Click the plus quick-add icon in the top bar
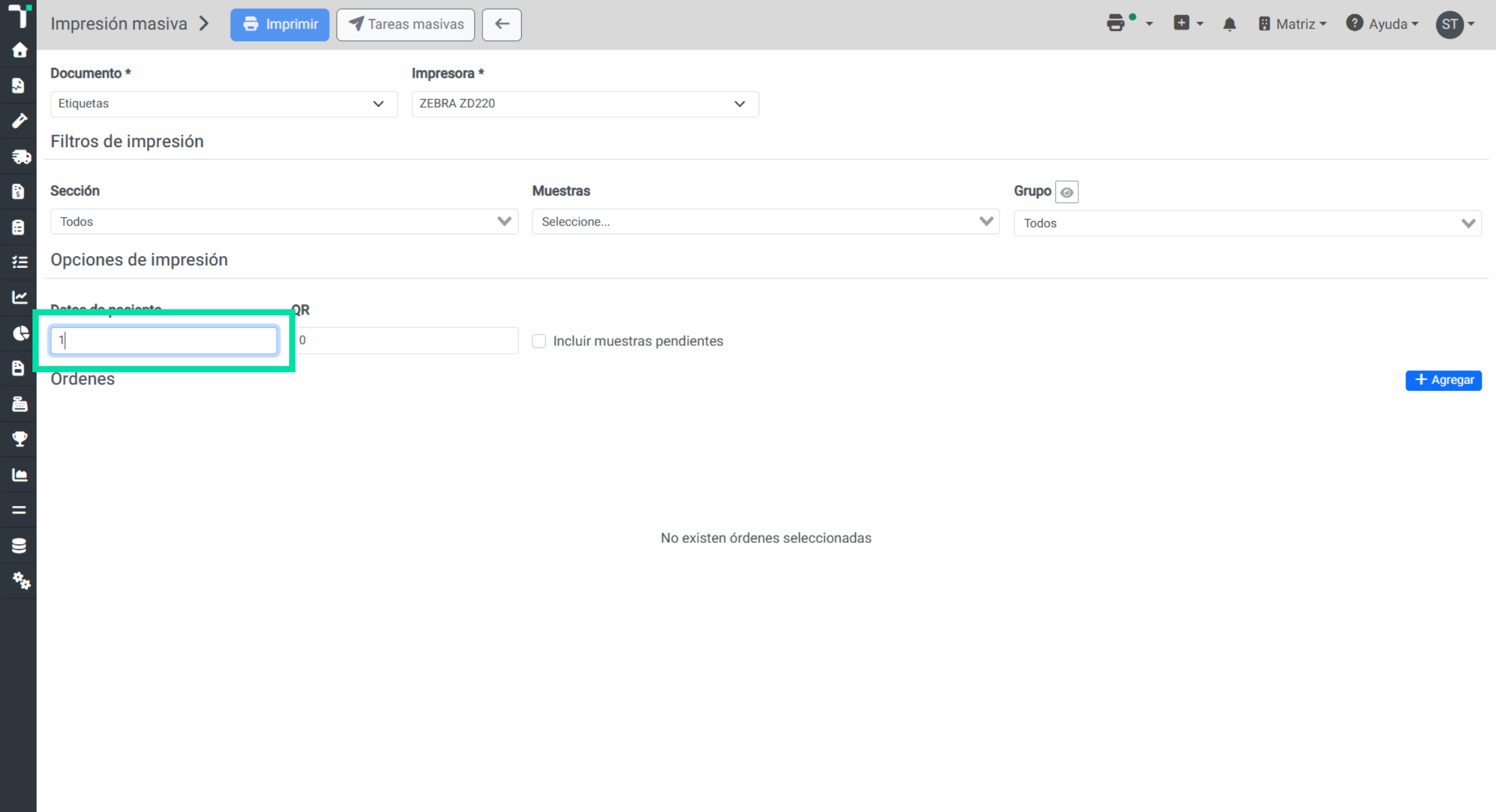The image size is (1496, 812). 1181,23
